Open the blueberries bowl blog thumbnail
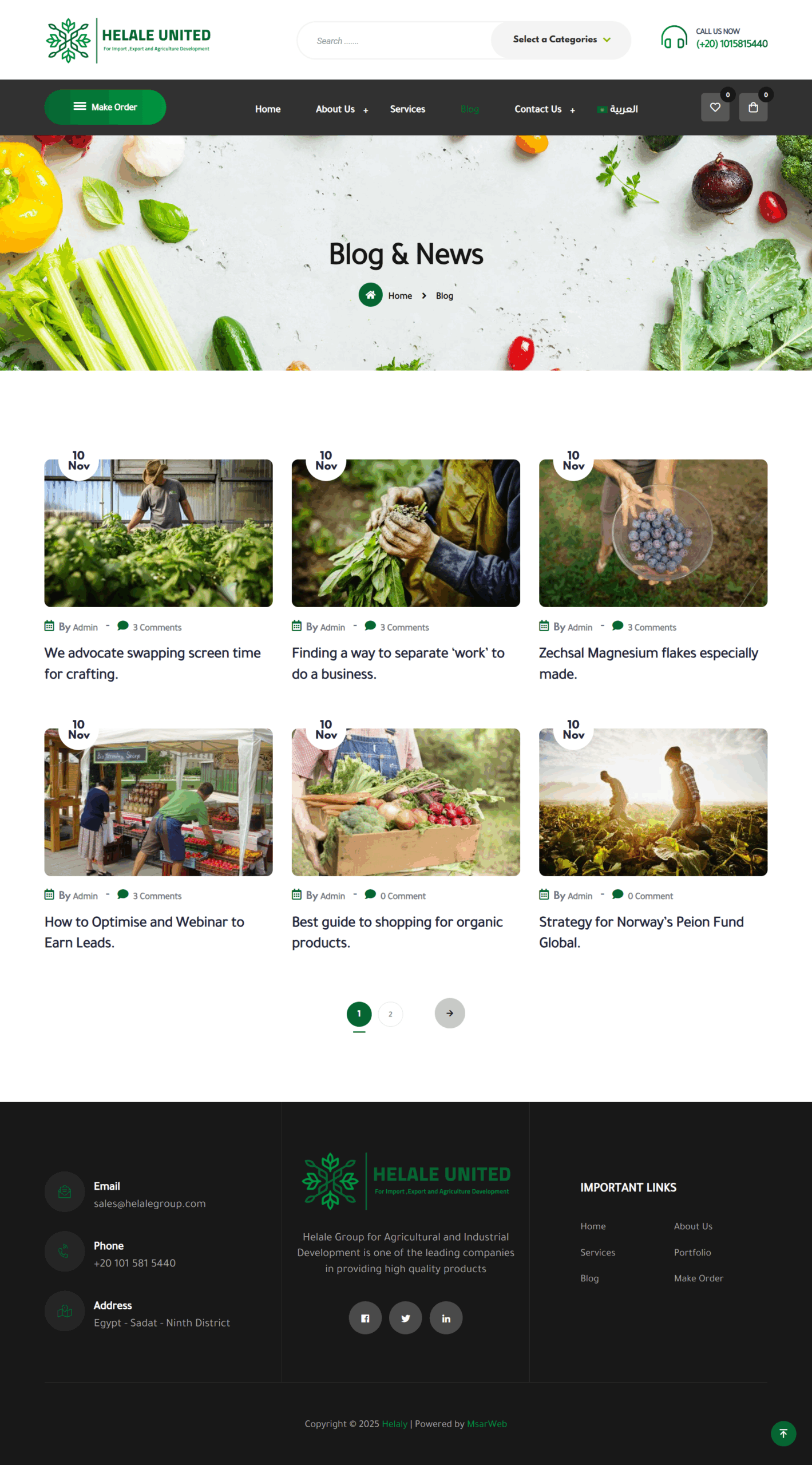 [x=653, y=533]
